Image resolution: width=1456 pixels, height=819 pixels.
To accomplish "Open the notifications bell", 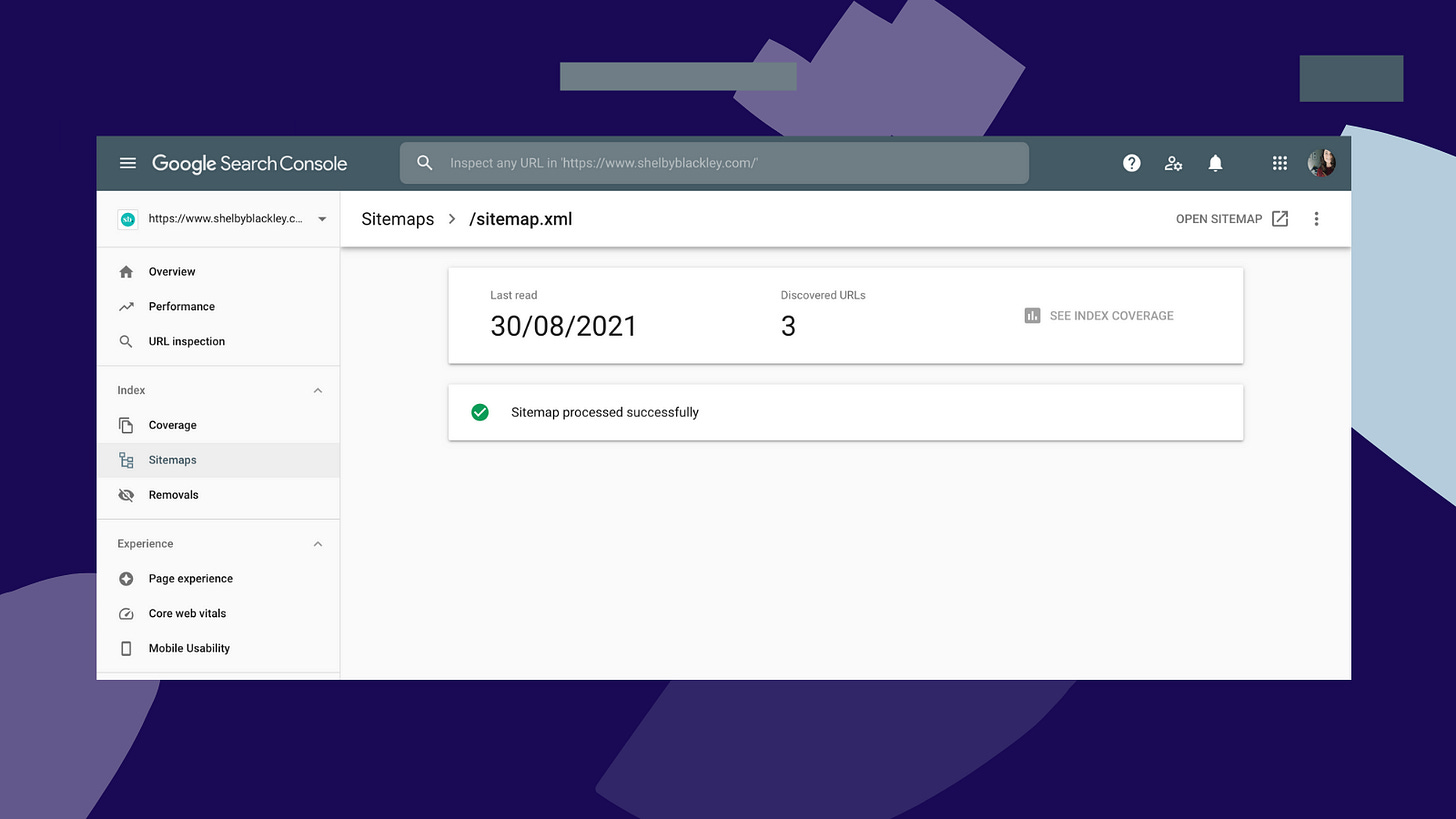I will point(1215,163).
